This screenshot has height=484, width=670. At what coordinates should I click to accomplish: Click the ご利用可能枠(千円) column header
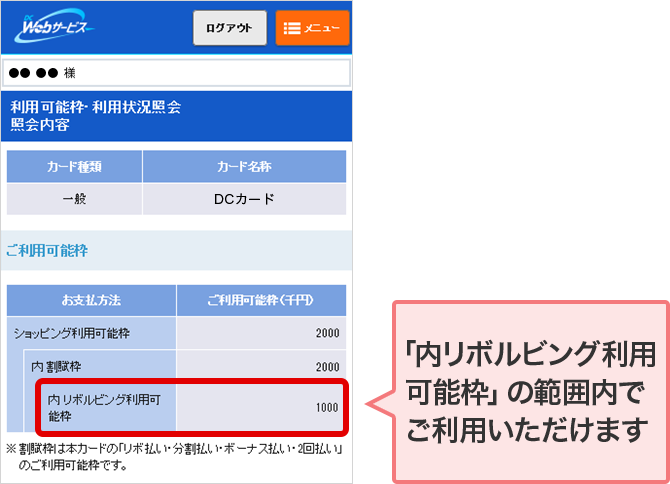point(261,300)
